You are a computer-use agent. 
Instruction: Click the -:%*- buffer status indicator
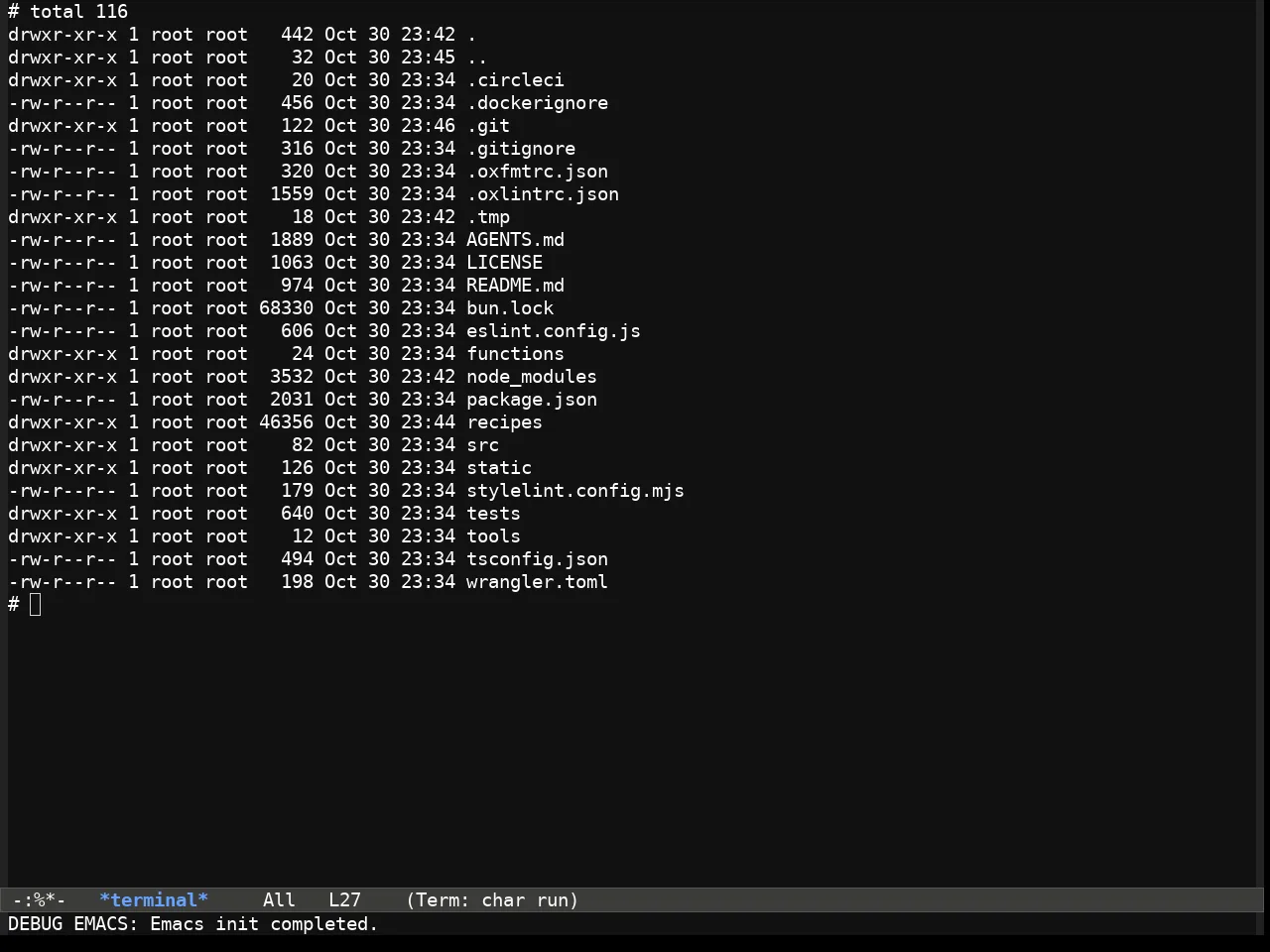click(39, 900)
